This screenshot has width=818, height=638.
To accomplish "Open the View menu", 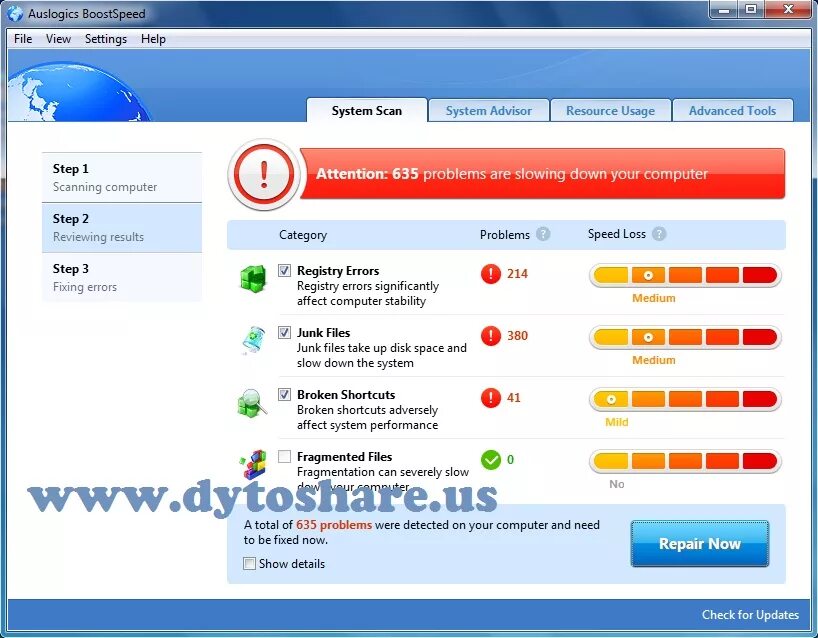I will point(58,39).
